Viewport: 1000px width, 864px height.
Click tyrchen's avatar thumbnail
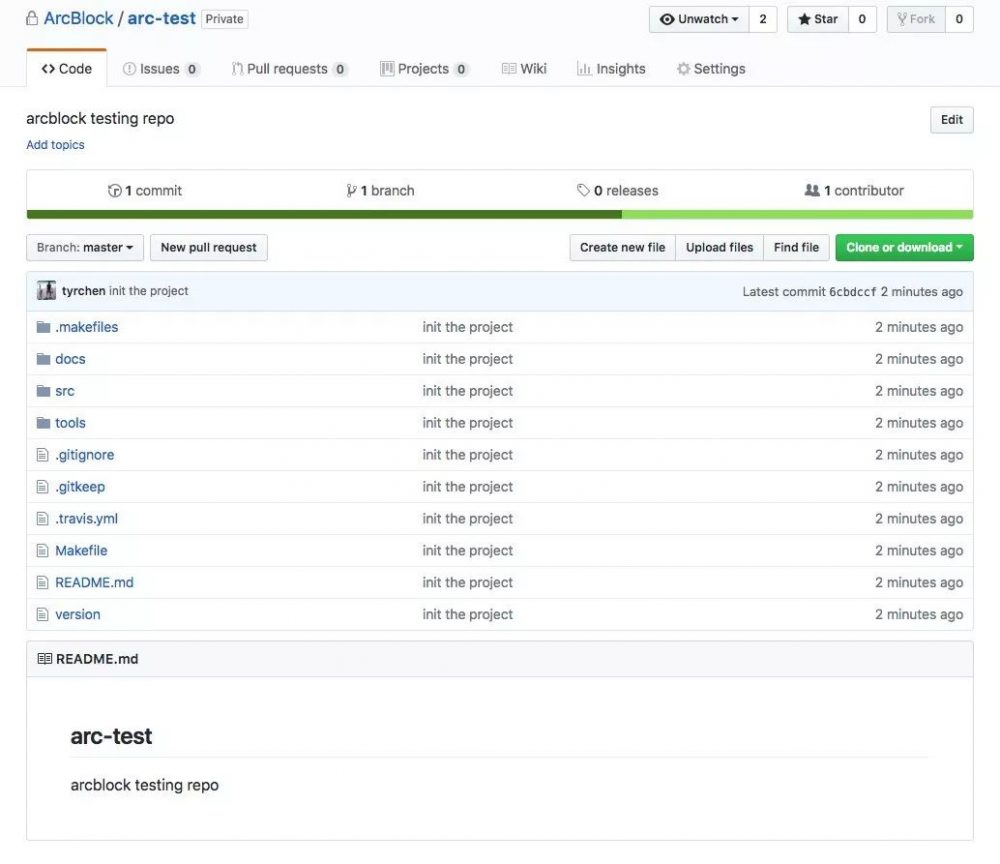coord(47,291)
